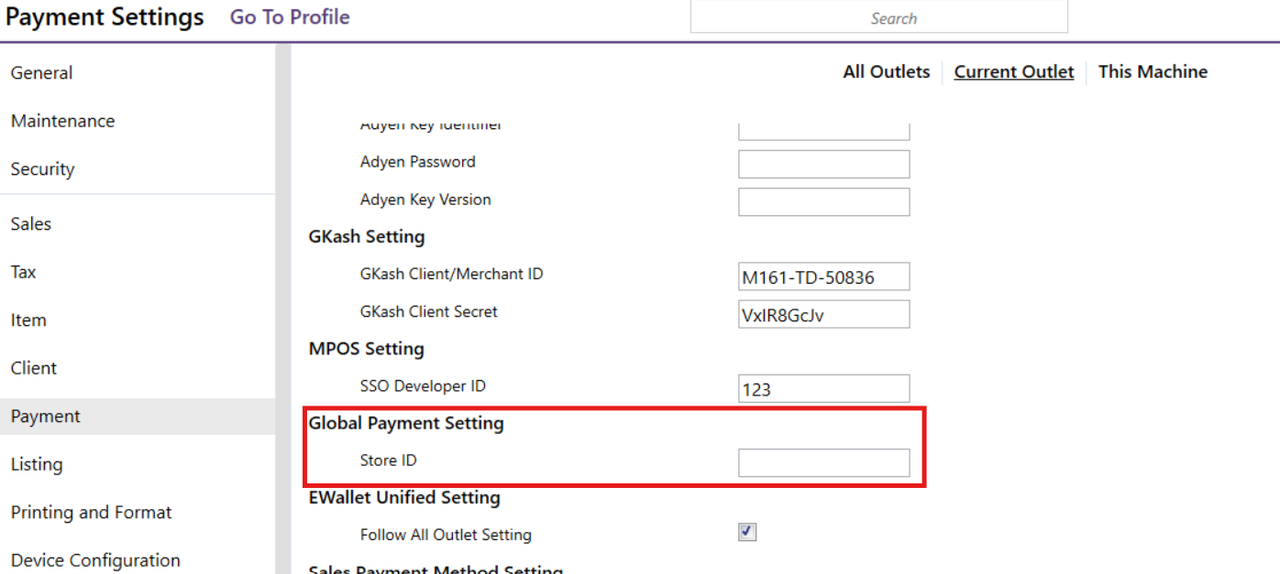The width and height of the screenshot is (1280, 574).
Task: Select Sales in the sidebar
Action: (x=31, y=224)
